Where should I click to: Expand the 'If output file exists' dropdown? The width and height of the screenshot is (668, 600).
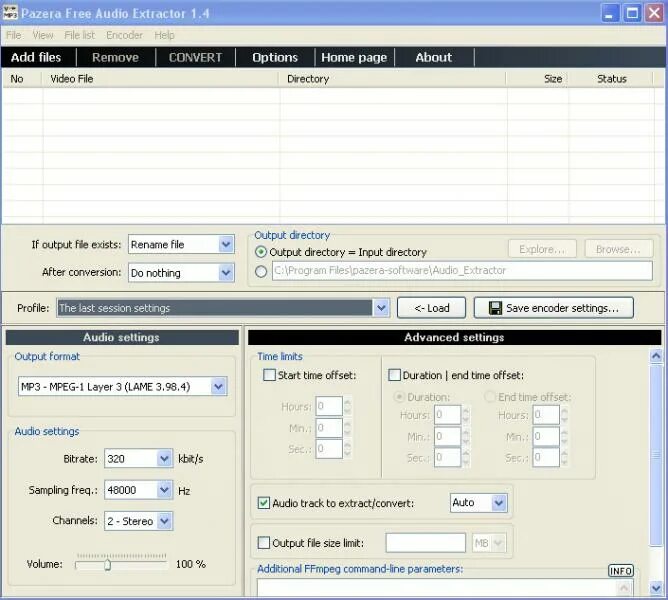(226, 245)
